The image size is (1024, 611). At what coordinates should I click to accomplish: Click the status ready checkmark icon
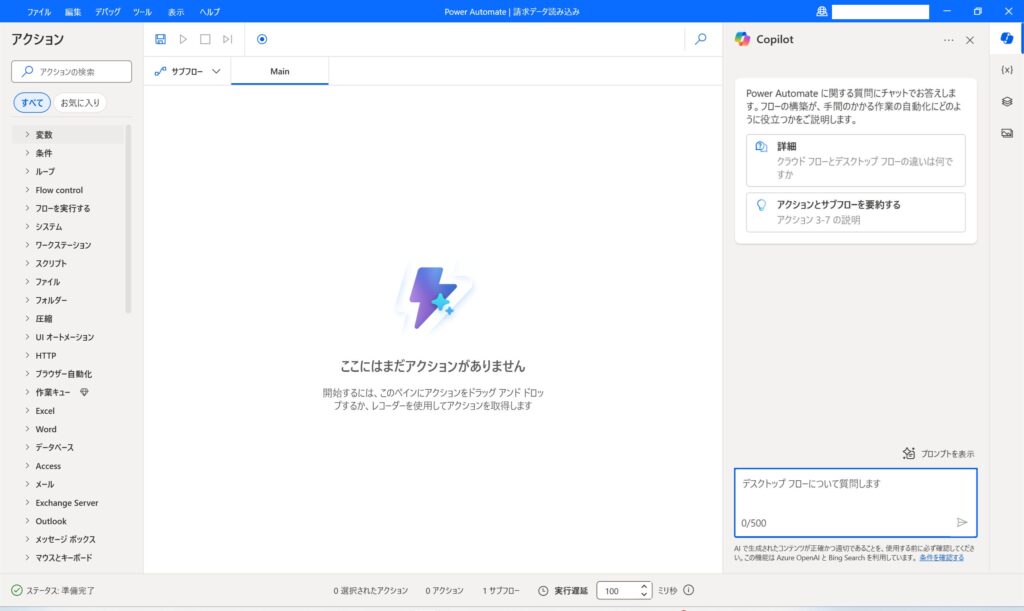click(x=17, y=590)
